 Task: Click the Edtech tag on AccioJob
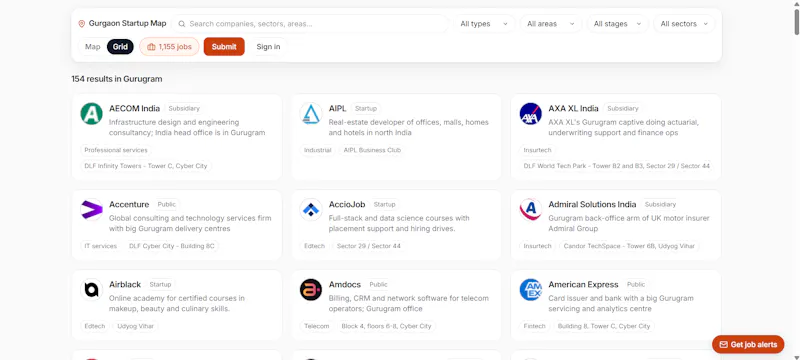[314, 246]
